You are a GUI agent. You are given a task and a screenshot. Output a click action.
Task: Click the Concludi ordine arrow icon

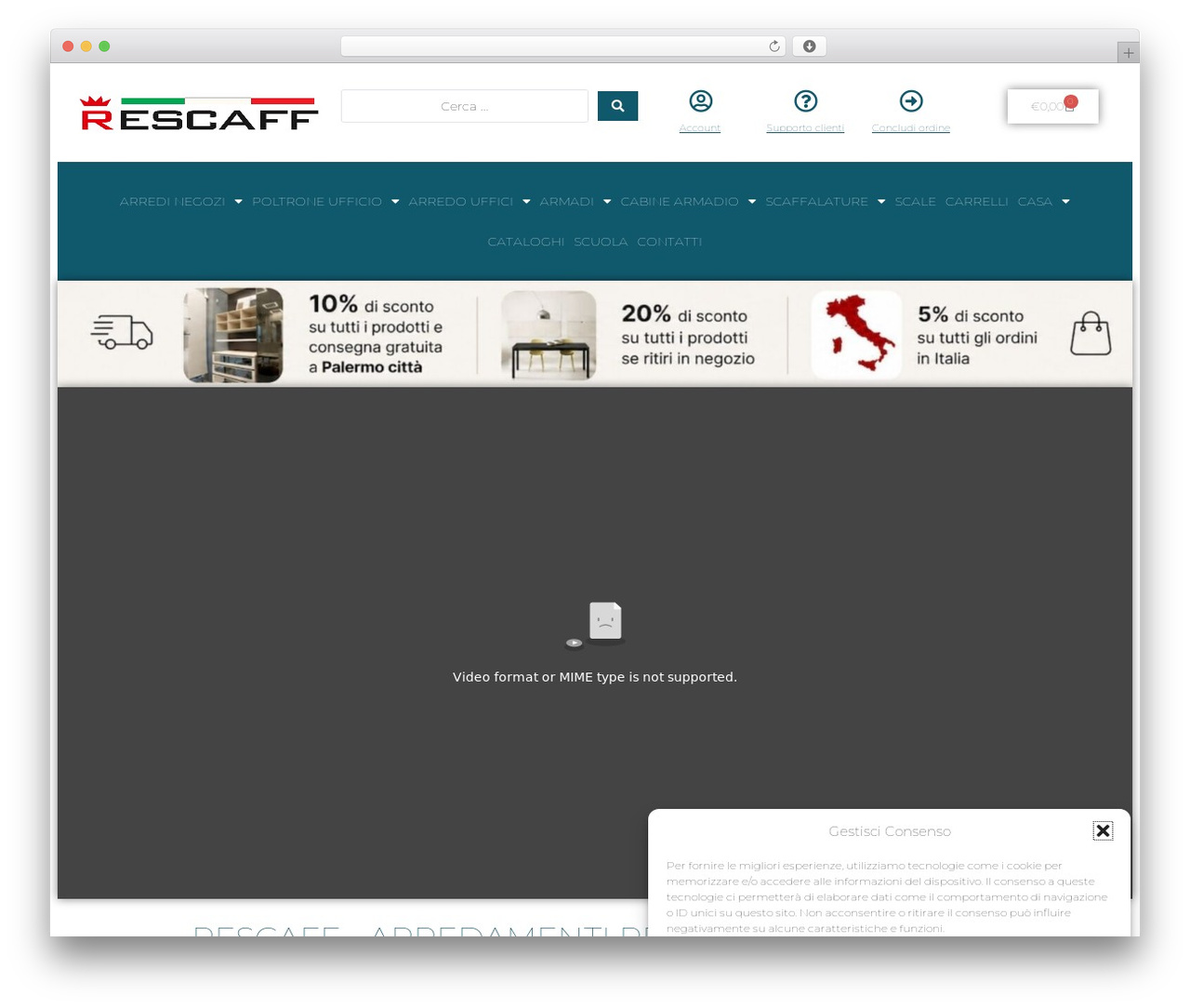(x=911, y=100)
